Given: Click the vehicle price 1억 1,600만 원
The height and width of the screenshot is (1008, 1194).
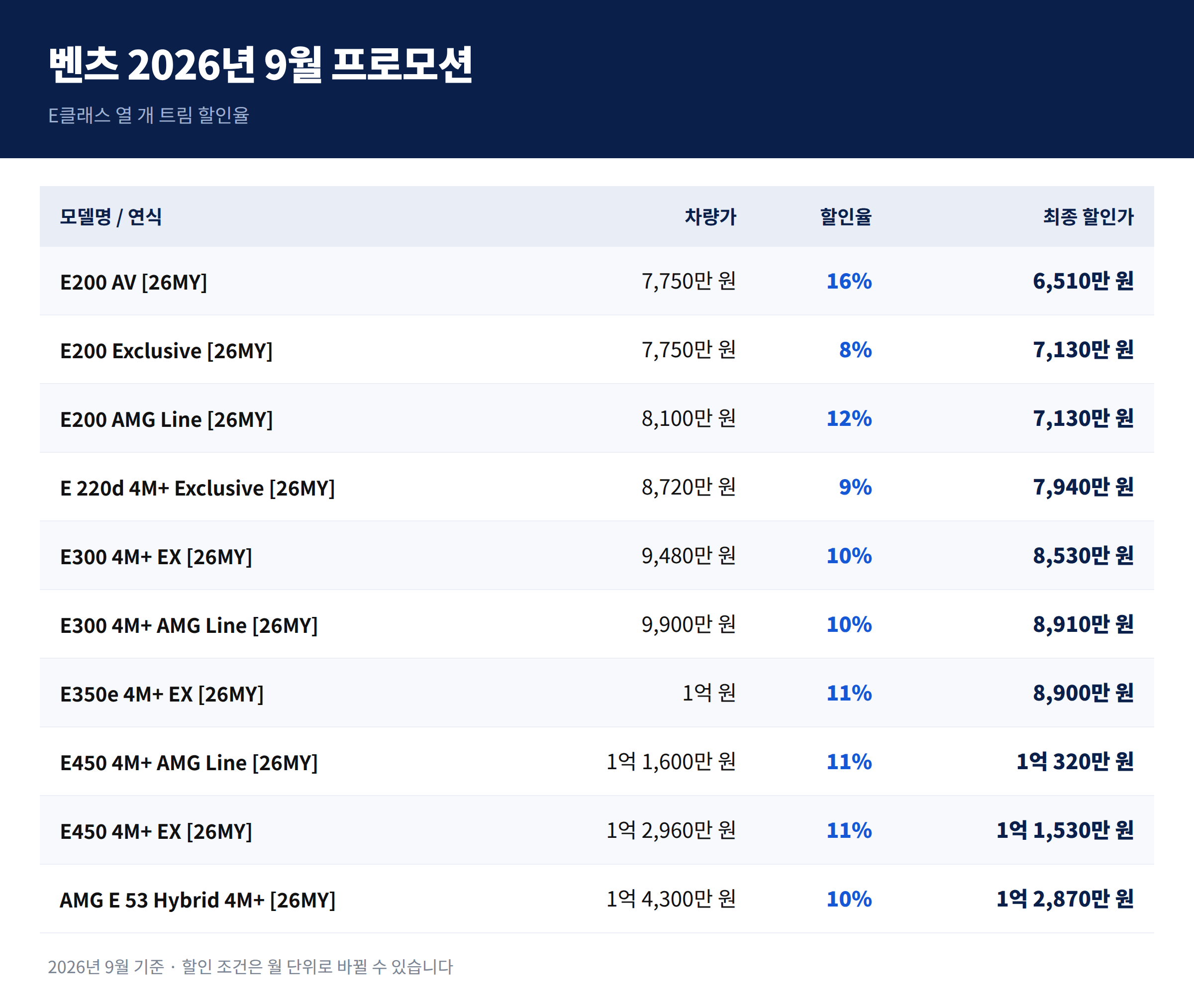Looking at the screenshot, I should (x=671, y=761).
